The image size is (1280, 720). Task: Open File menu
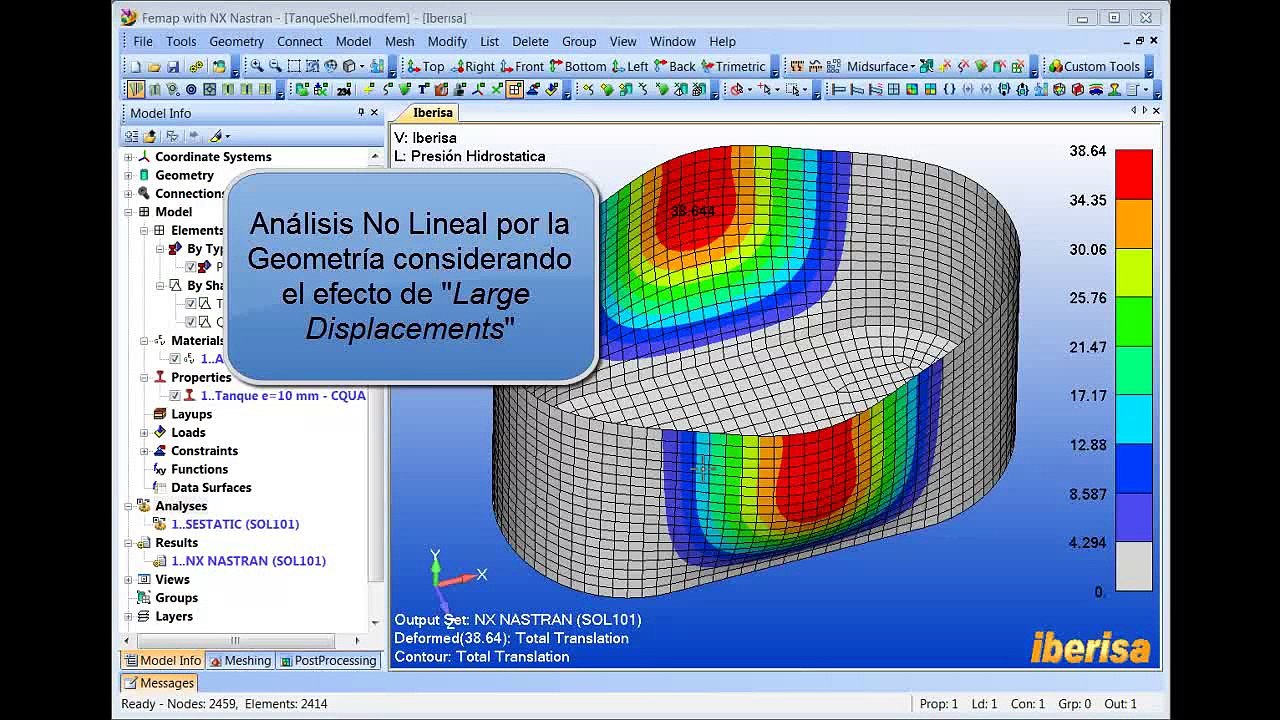[x=143, y=41]
